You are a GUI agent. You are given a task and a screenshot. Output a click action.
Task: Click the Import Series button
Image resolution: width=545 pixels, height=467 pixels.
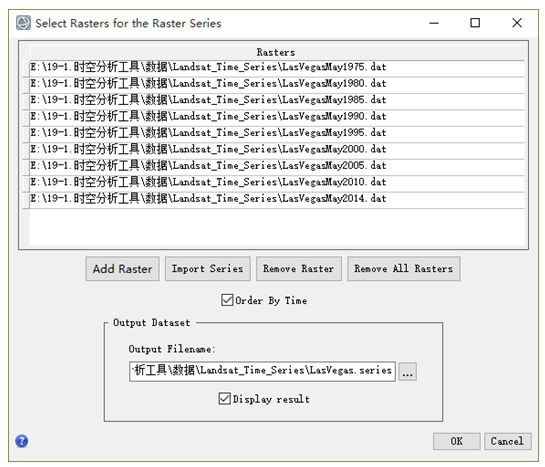208,269
